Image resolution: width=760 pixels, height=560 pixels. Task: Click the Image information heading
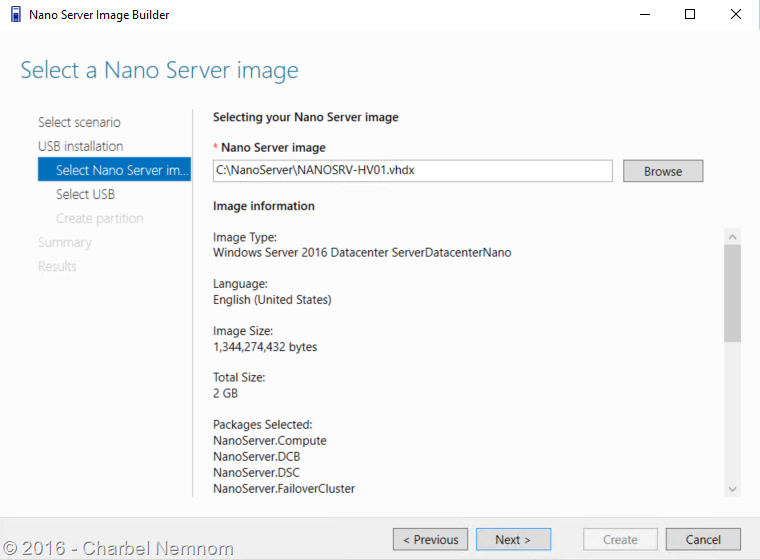[264, 206]
